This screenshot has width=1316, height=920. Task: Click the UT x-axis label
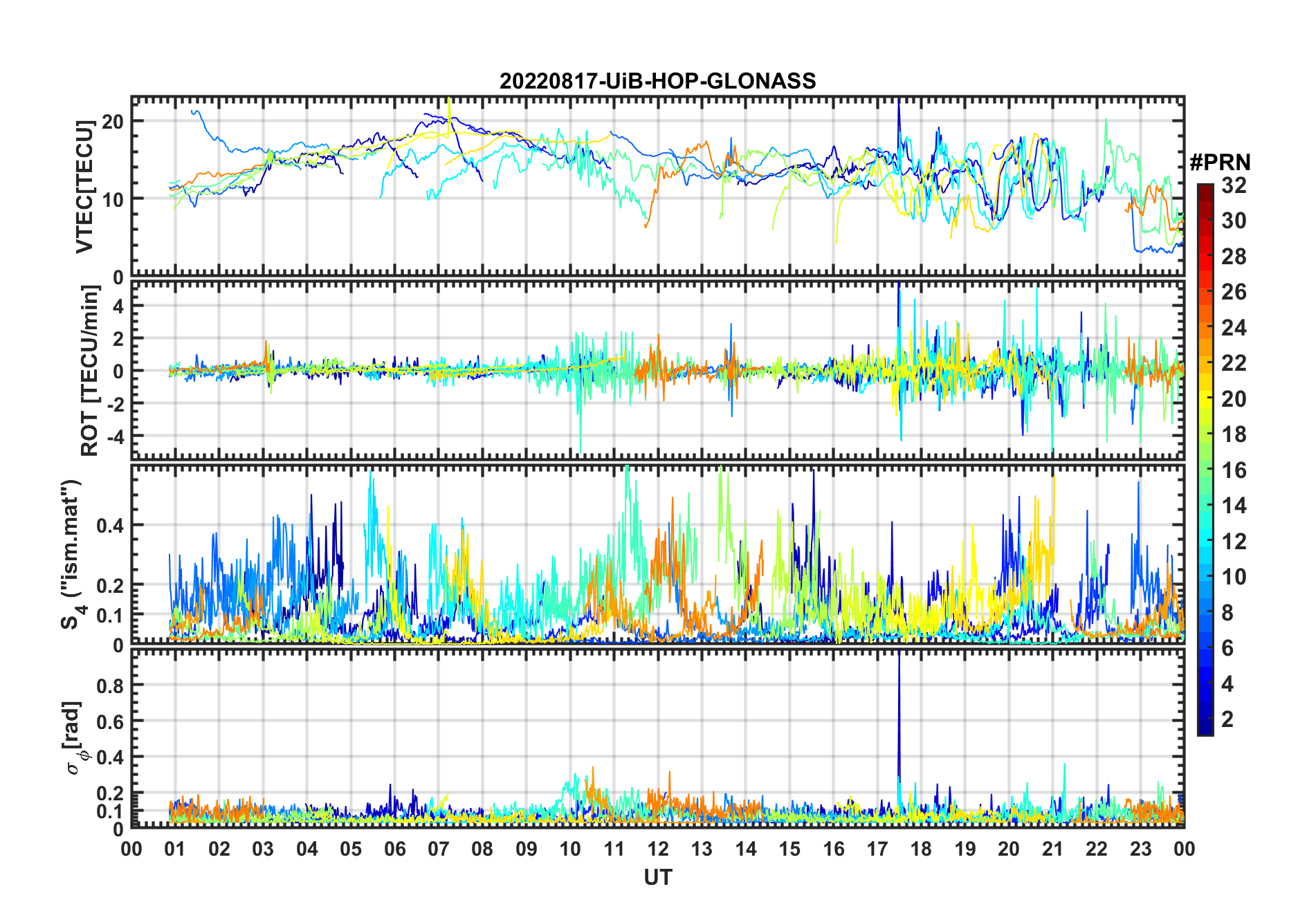coord(657,878)
